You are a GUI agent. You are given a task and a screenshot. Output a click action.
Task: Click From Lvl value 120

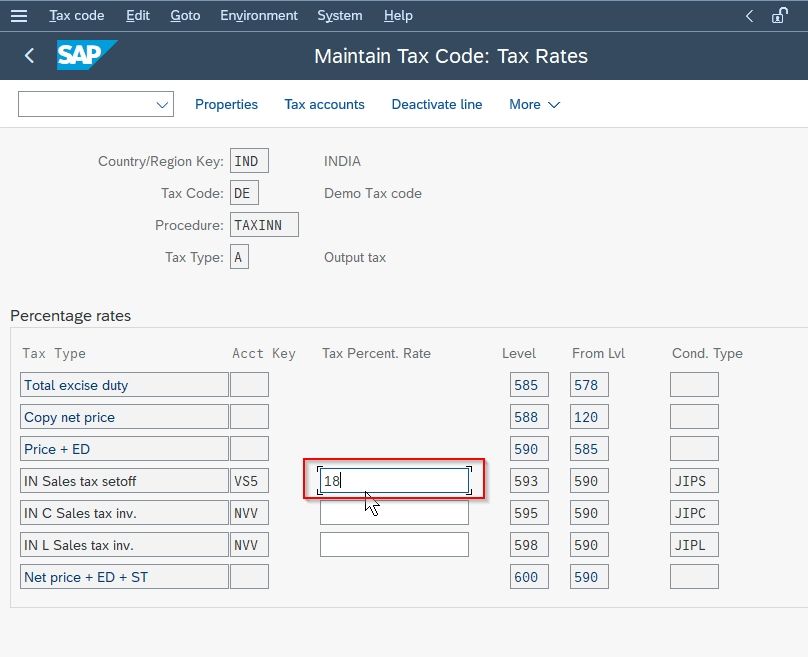[x=589, y=417]
